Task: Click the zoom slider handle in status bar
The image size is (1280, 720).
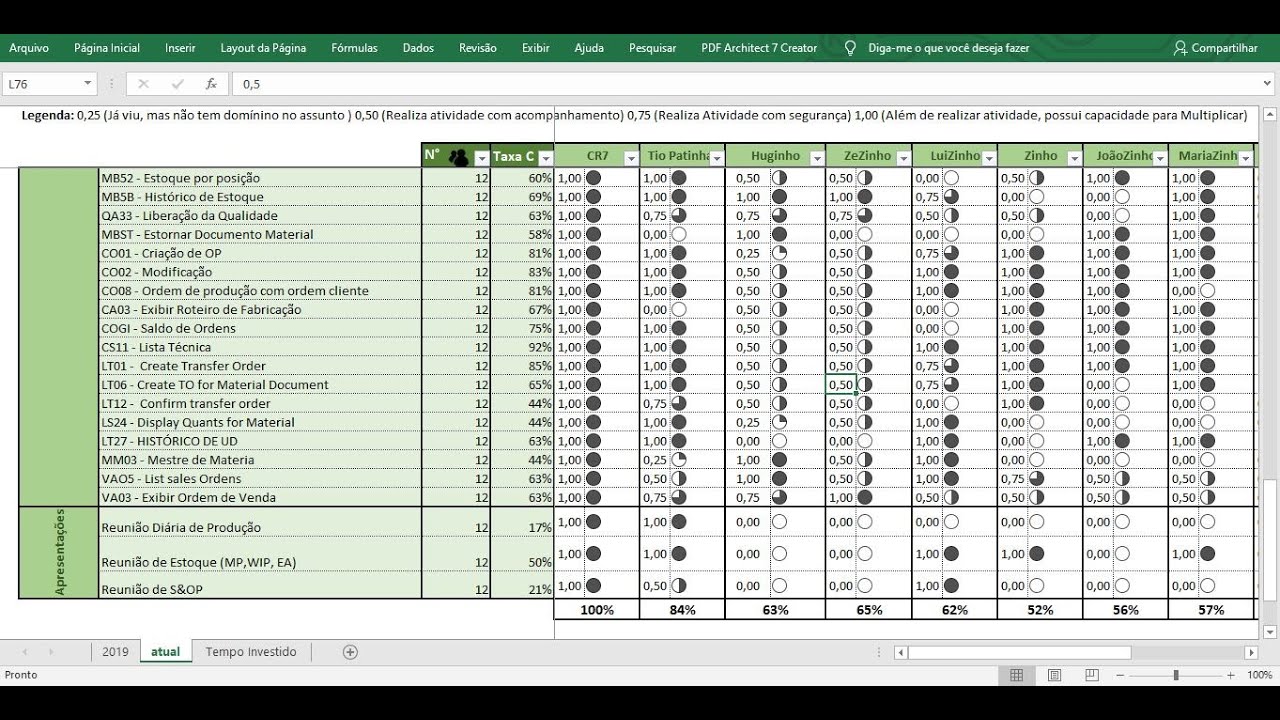Action: pyautogui.click(x=1176, y=675)
